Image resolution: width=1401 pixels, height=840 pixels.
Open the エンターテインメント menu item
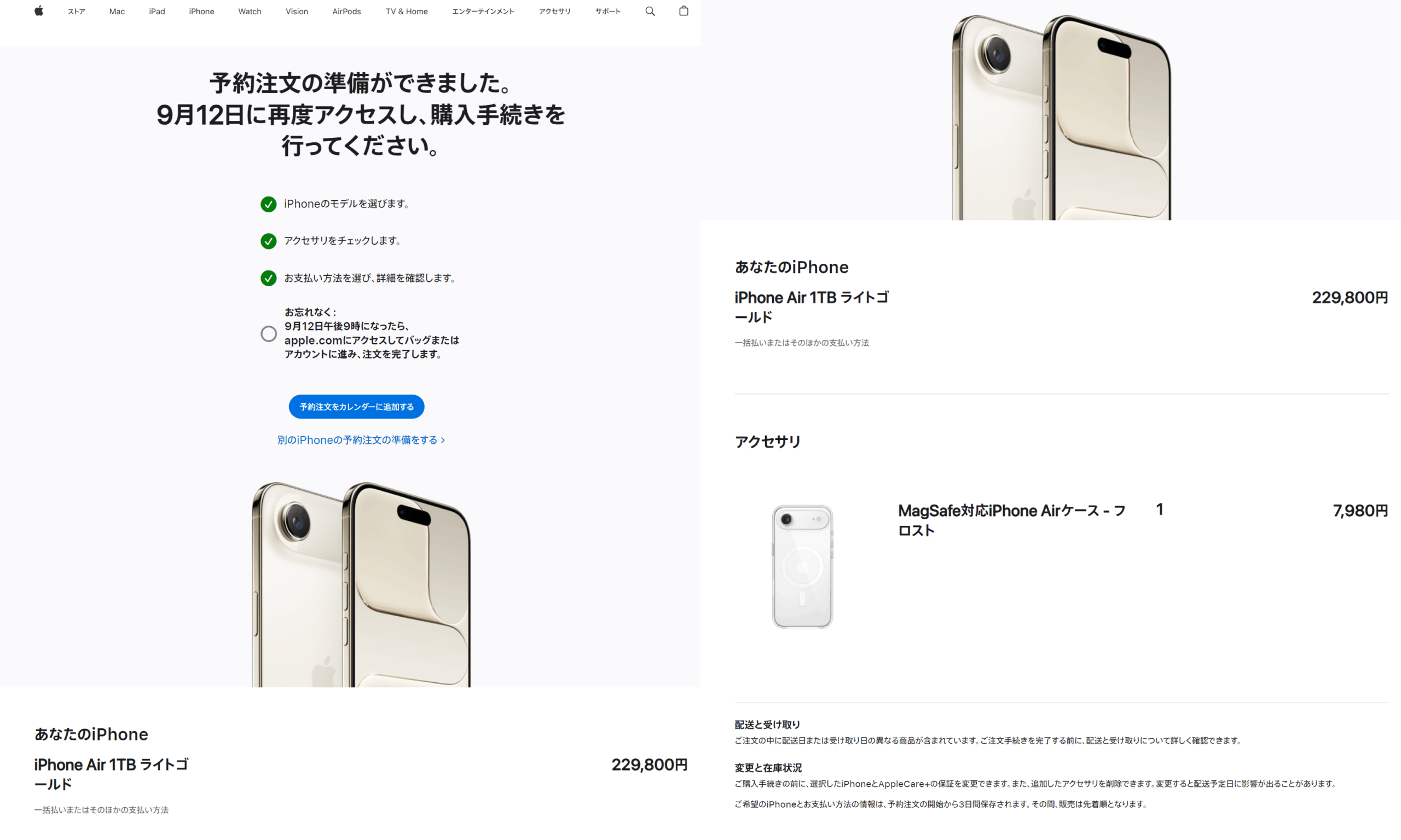coord(483,11)
